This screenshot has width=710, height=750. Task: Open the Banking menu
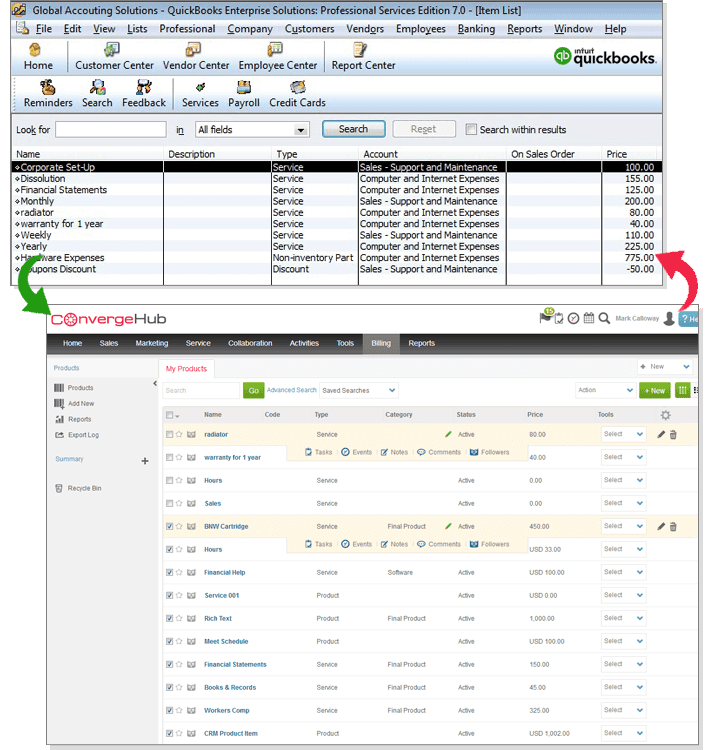476,29
